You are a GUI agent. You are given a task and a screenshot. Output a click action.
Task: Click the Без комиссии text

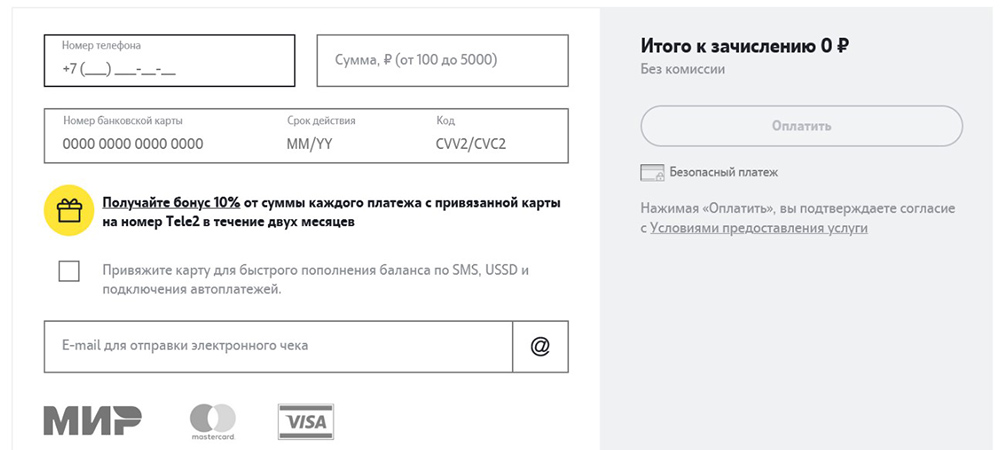tap(682, 70)
